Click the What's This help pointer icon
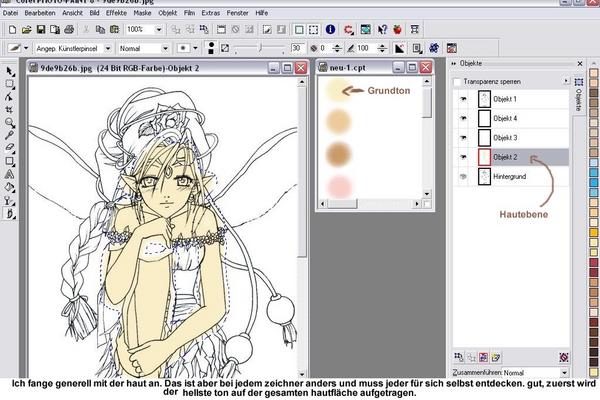This screenshot has height=400, width=600. coord(382,29)
